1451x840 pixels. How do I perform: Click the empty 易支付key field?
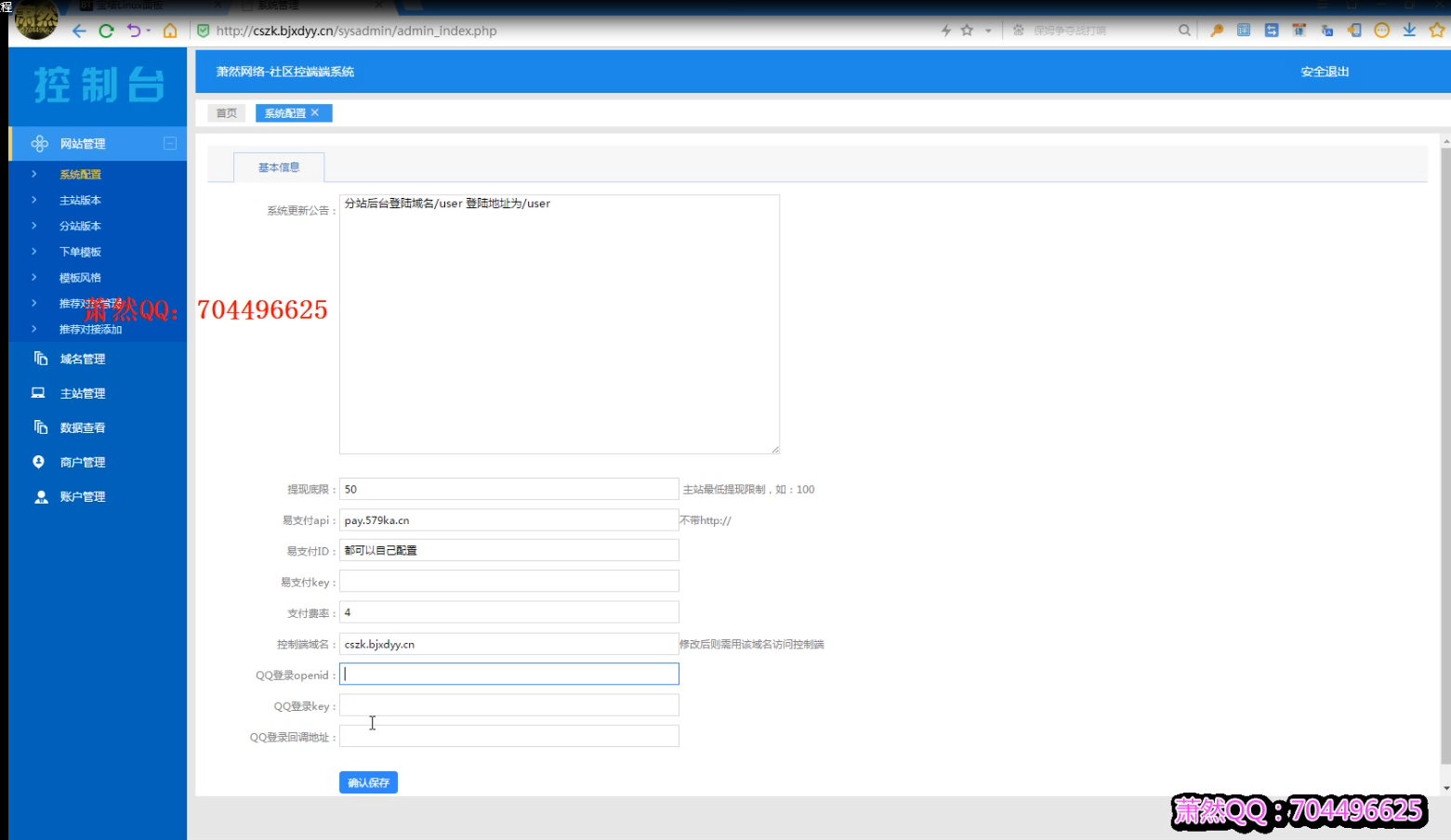pos(508,582)
